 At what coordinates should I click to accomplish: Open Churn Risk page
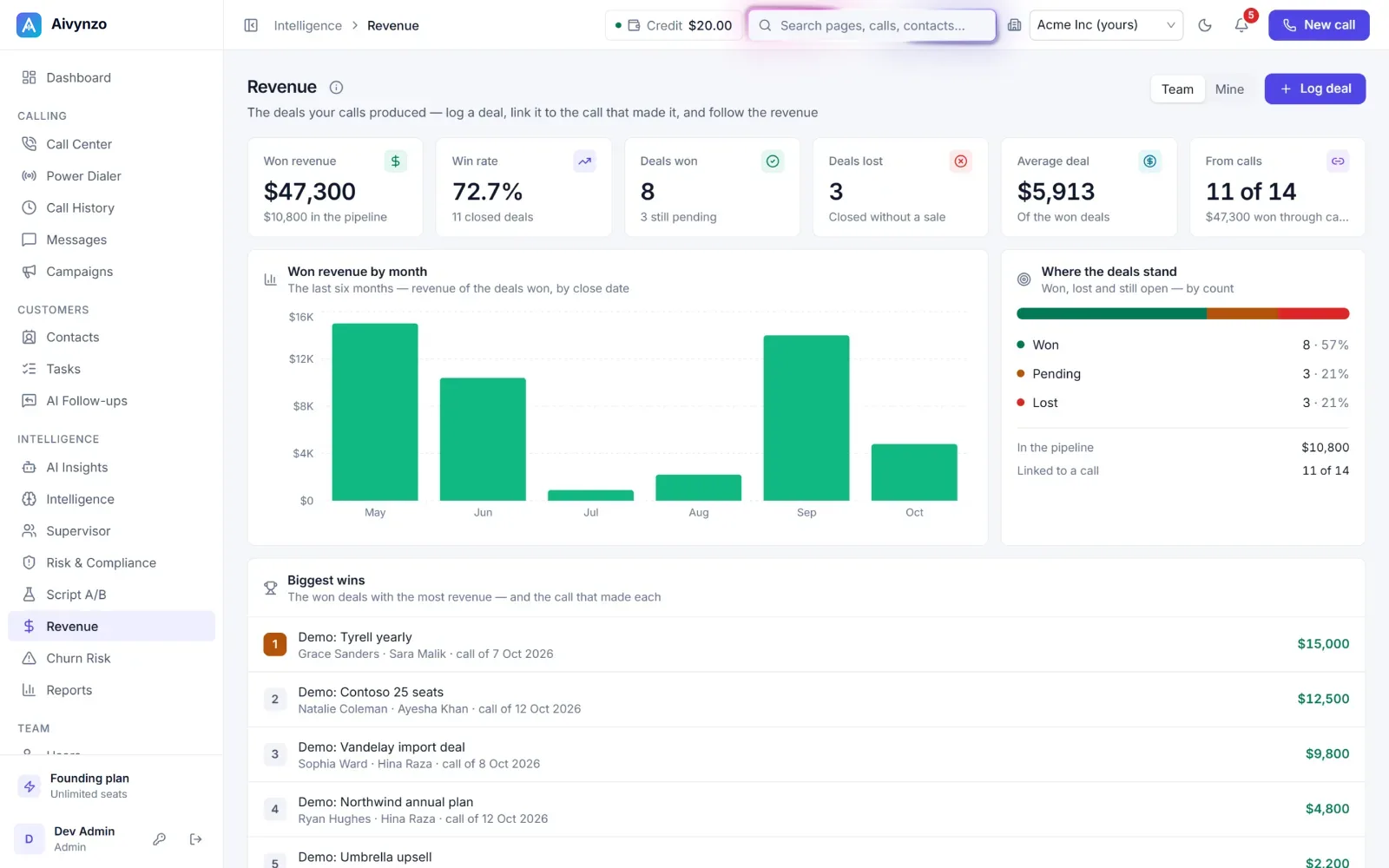tap(111, 658)
